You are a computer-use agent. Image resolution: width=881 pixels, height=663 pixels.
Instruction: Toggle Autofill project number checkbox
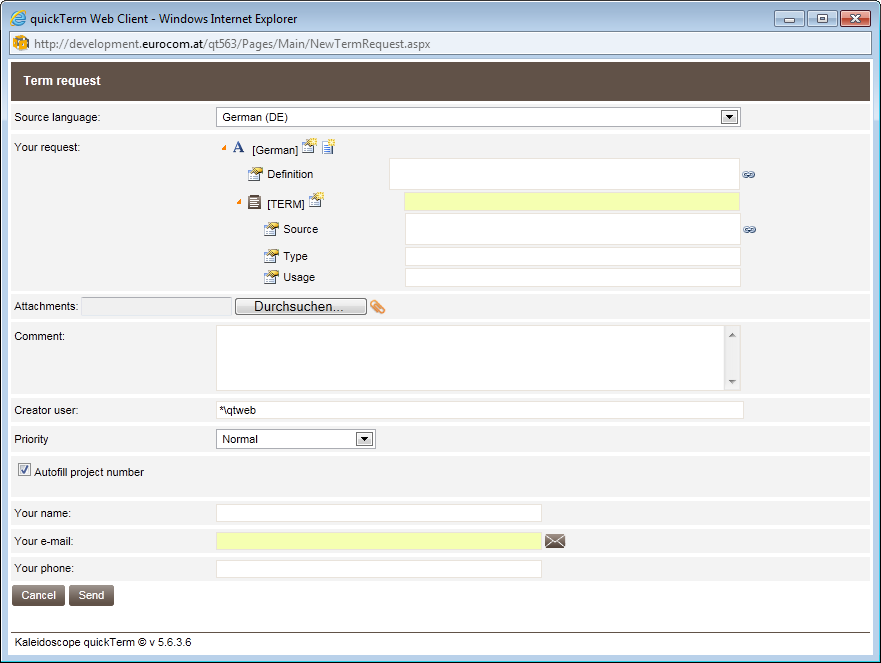[x=24, y=470]
